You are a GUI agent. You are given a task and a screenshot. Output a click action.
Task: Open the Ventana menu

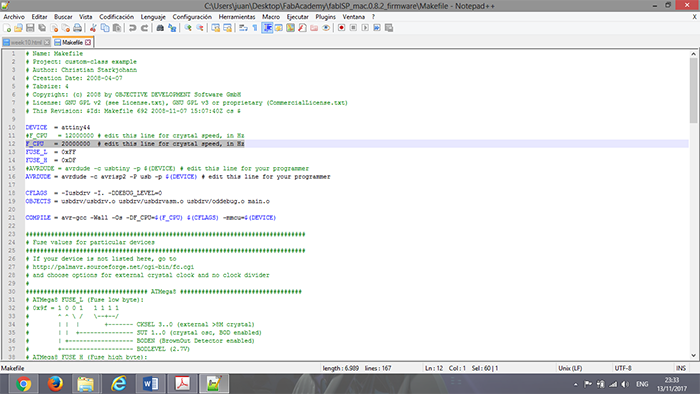coord(354,17)
